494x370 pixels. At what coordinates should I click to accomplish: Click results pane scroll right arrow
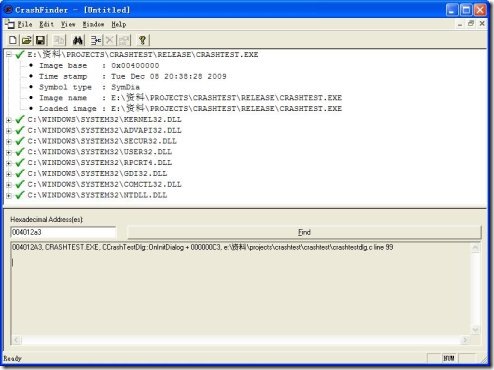[x=465, y=340]
